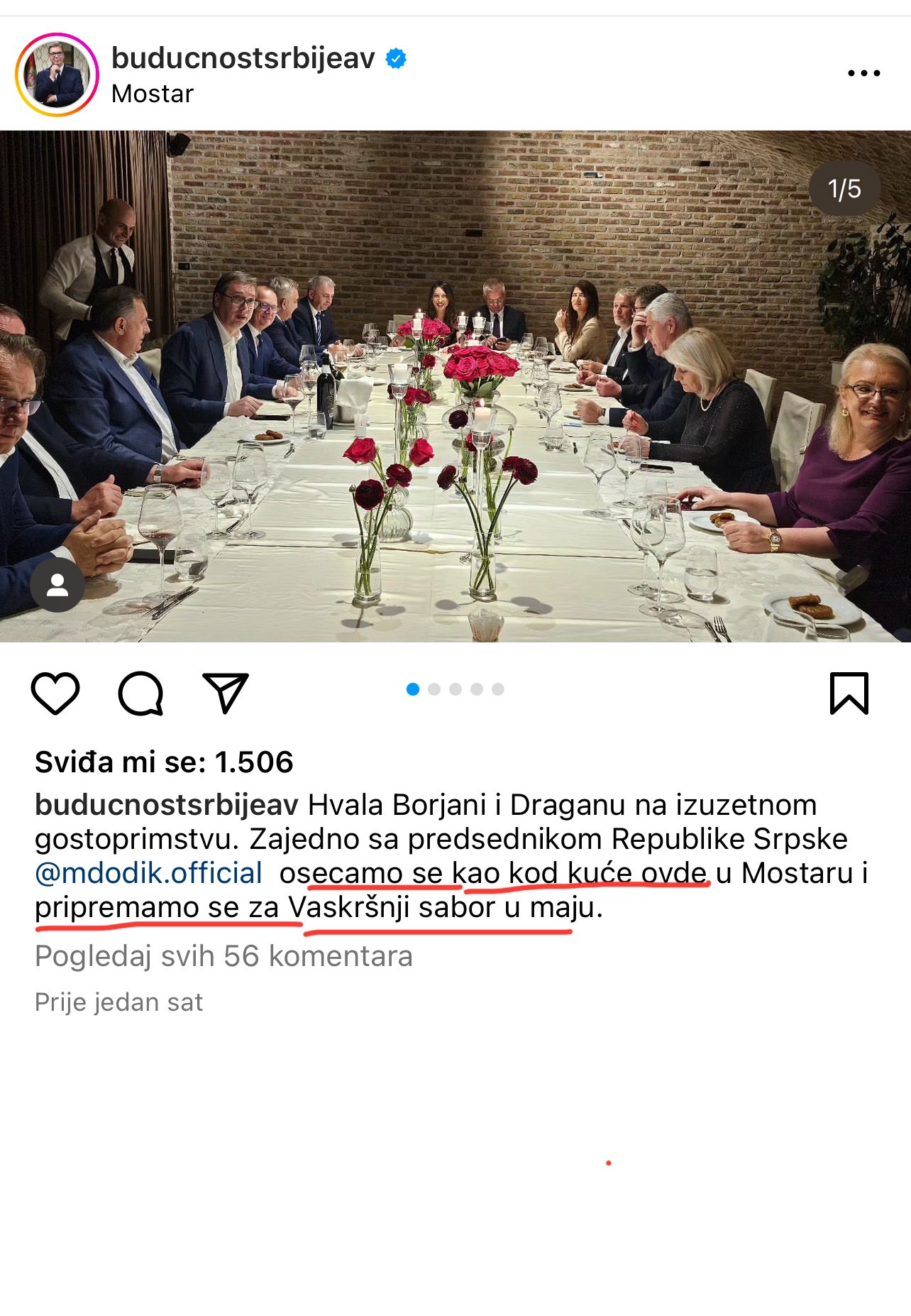Expand 'Pogledaj svih 56 komentara'
The height and width of the screenshot is (1316, 911).
pos(223,956)
